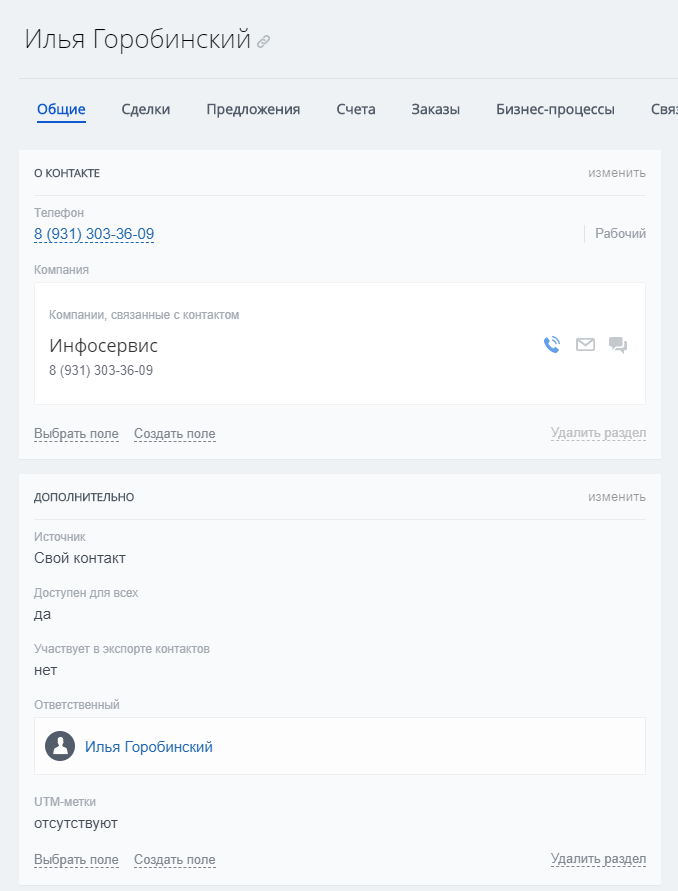Click the avatar icon of the responsible person
The height and width of the screenshot is (891, 678).
61,746
